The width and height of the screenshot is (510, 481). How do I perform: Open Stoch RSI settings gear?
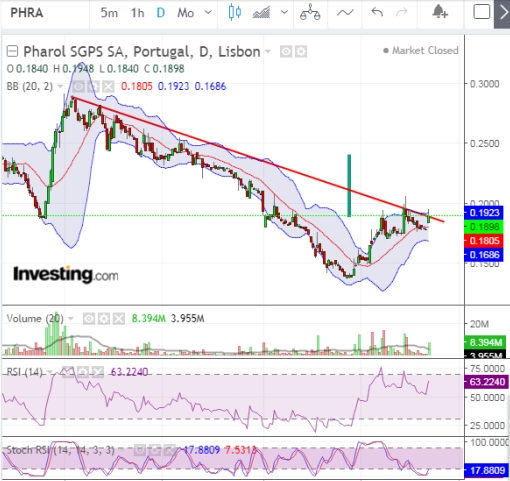coord(155,450)
